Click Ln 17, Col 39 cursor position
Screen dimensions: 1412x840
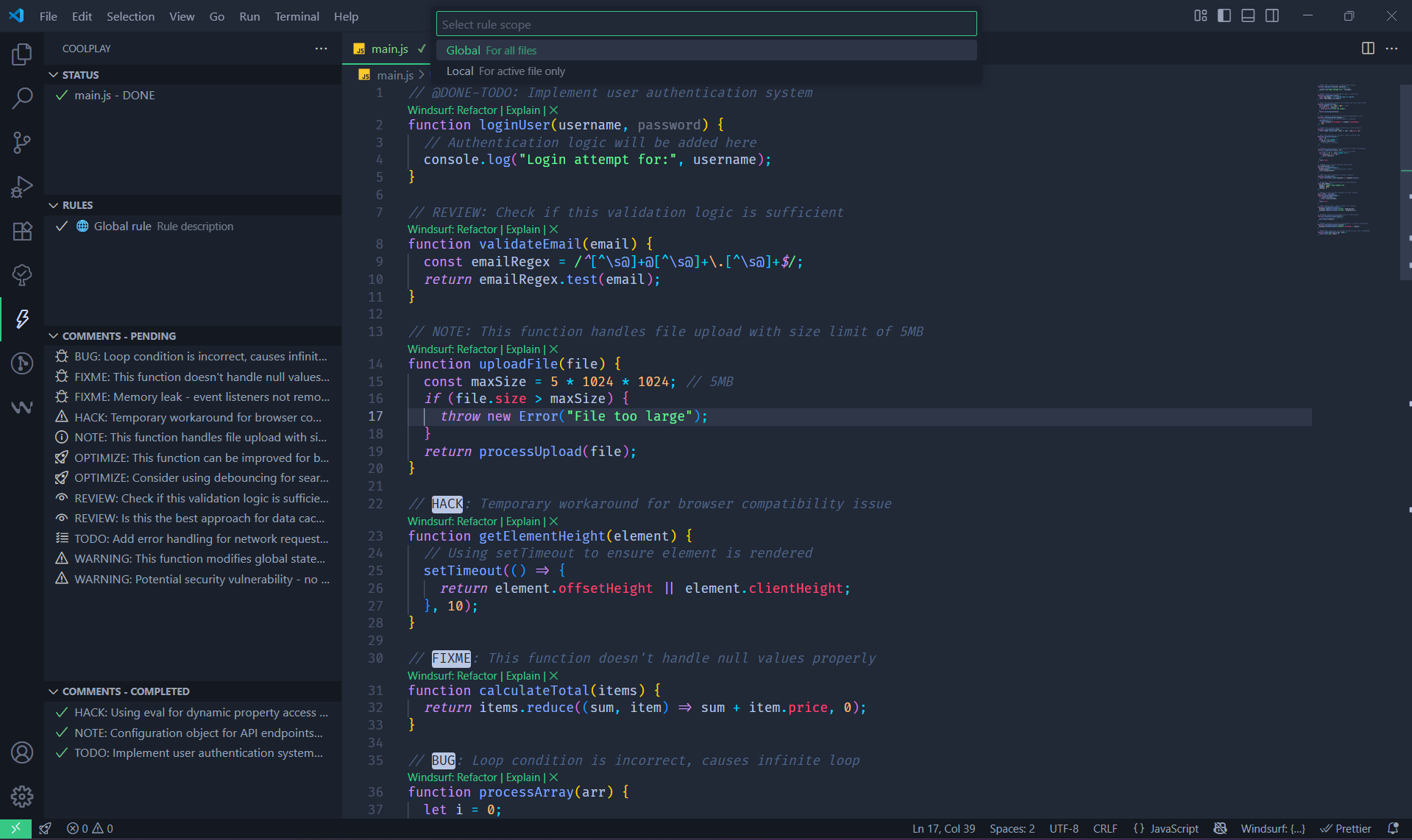[943, 828]
